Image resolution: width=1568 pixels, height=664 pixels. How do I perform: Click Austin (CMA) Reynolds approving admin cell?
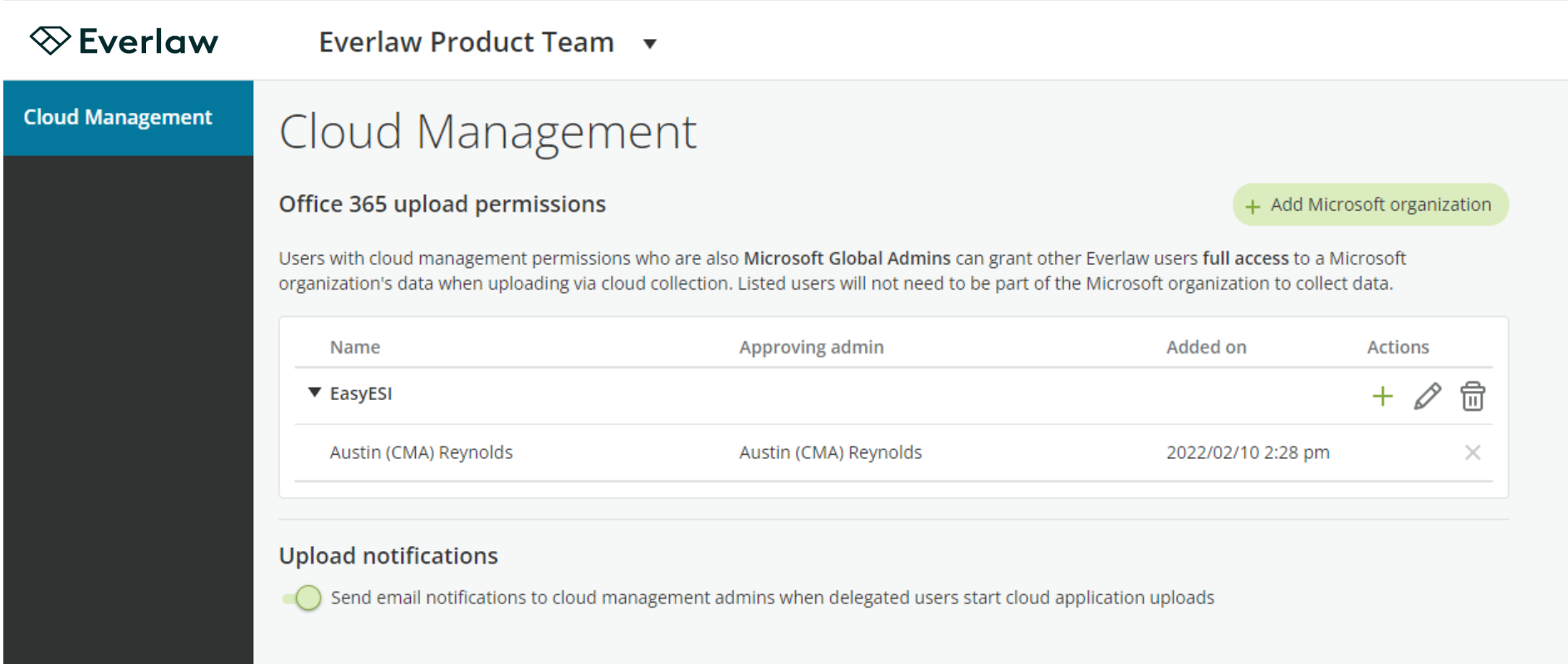click(830, 452)
